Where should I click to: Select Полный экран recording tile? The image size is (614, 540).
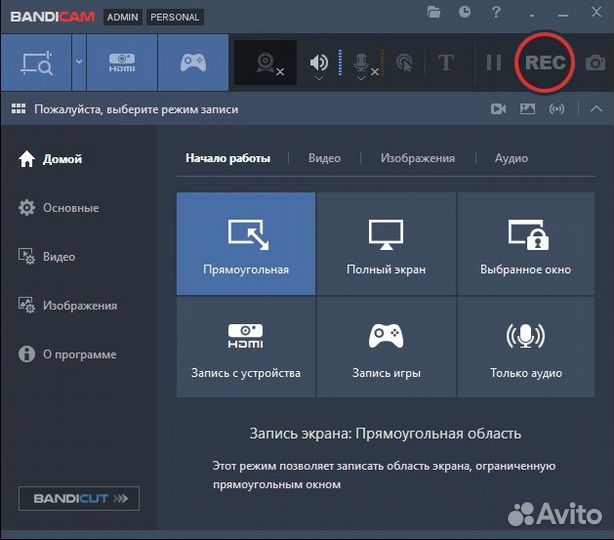(x=386, y=244)
